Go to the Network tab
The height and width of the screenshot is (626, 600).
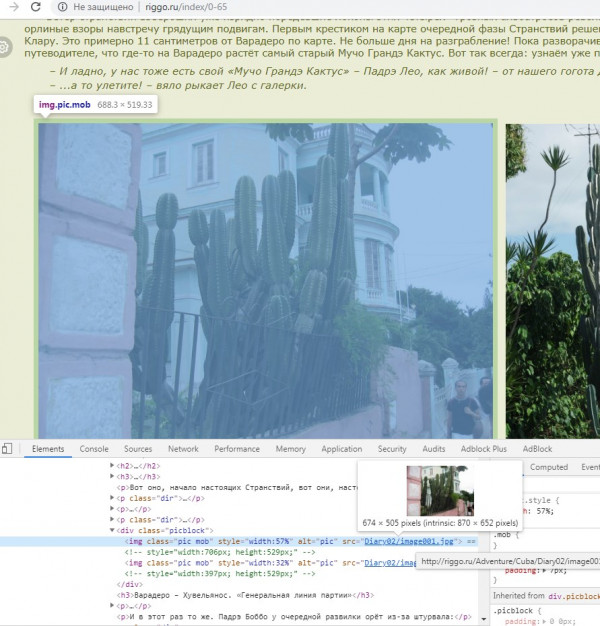183,449
